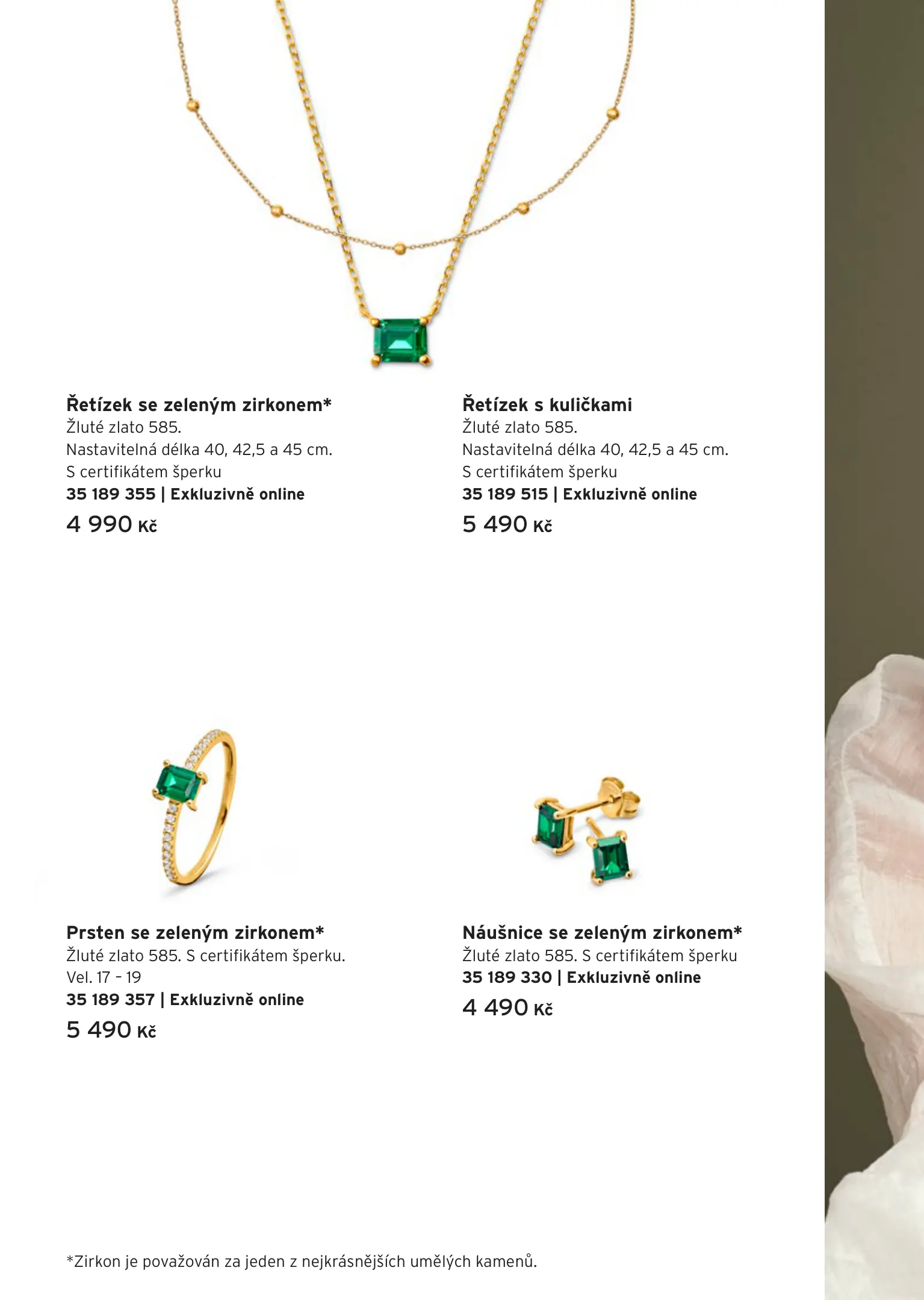Open Řetízek s kuličkami product title

point(547,404)
